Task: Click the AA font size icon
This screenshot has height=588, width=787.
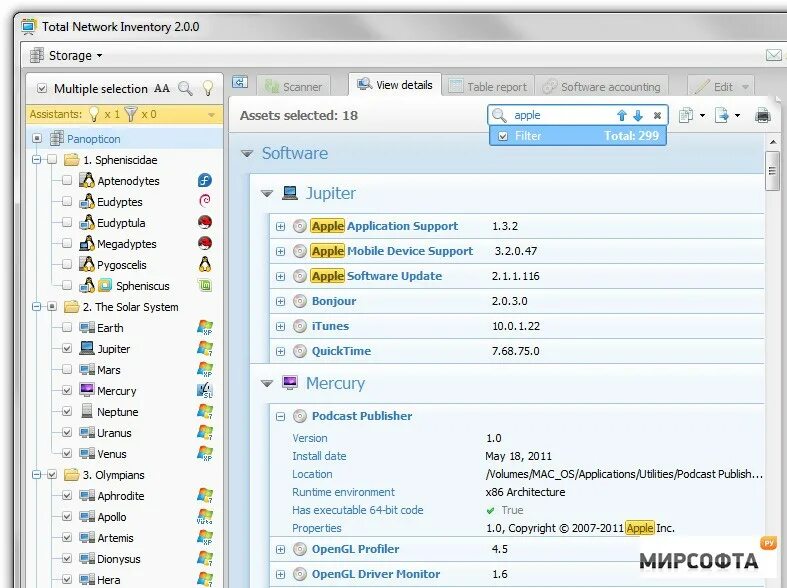Action: click(162, 88)
